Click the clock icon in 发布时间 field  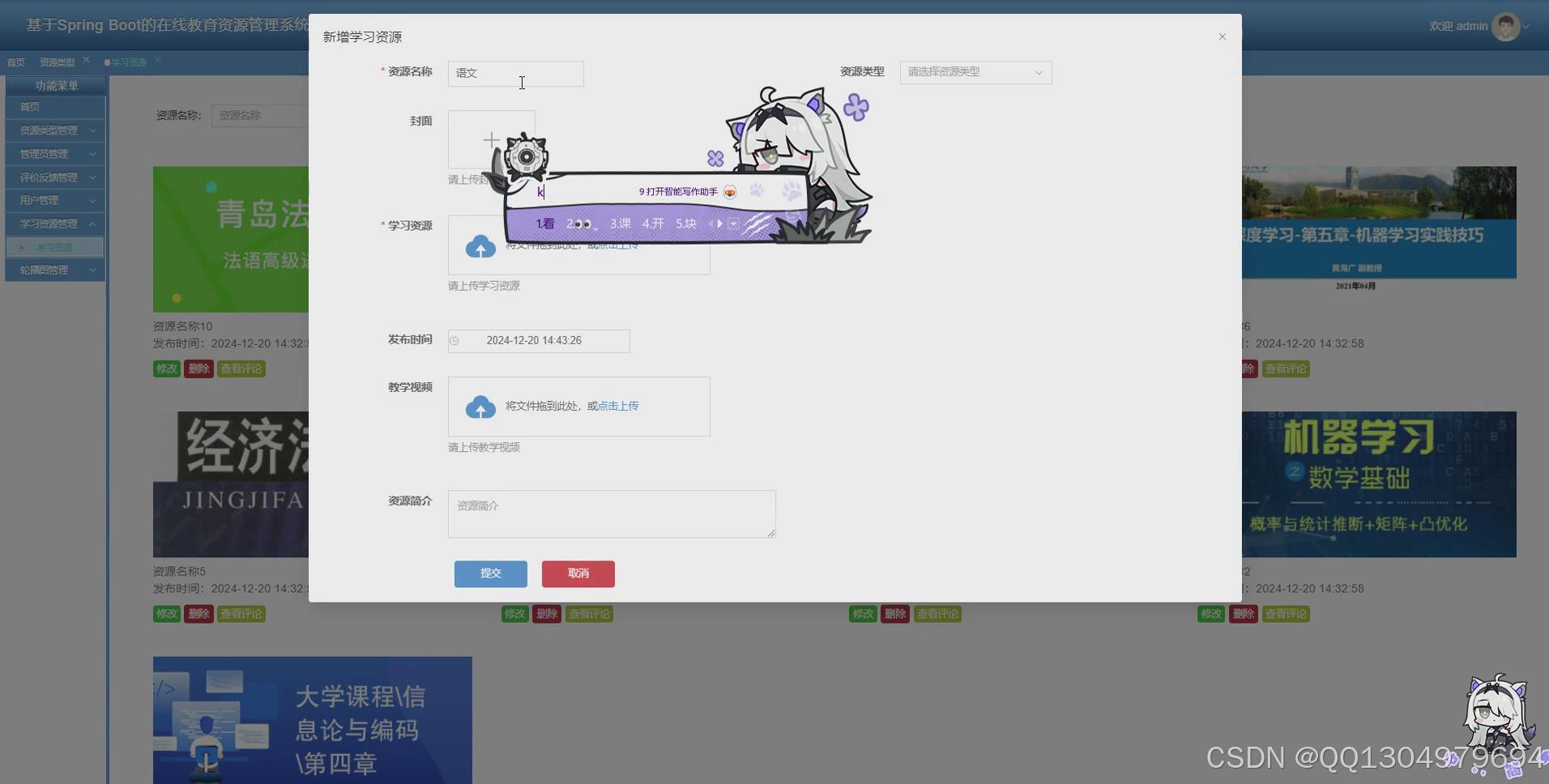(454, 341)
